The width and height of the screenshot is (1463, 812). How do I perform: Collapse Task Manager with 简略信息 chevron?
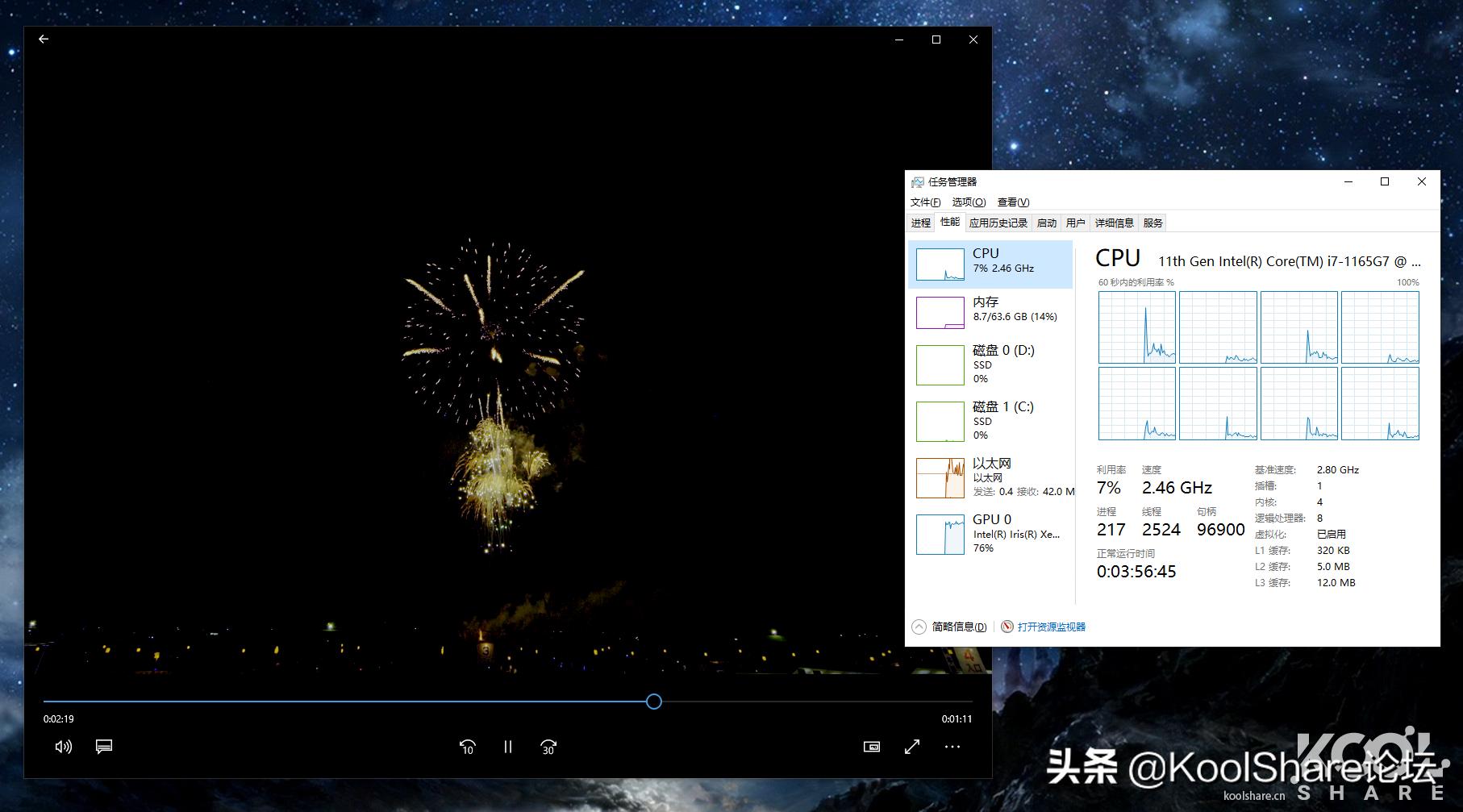919,627
